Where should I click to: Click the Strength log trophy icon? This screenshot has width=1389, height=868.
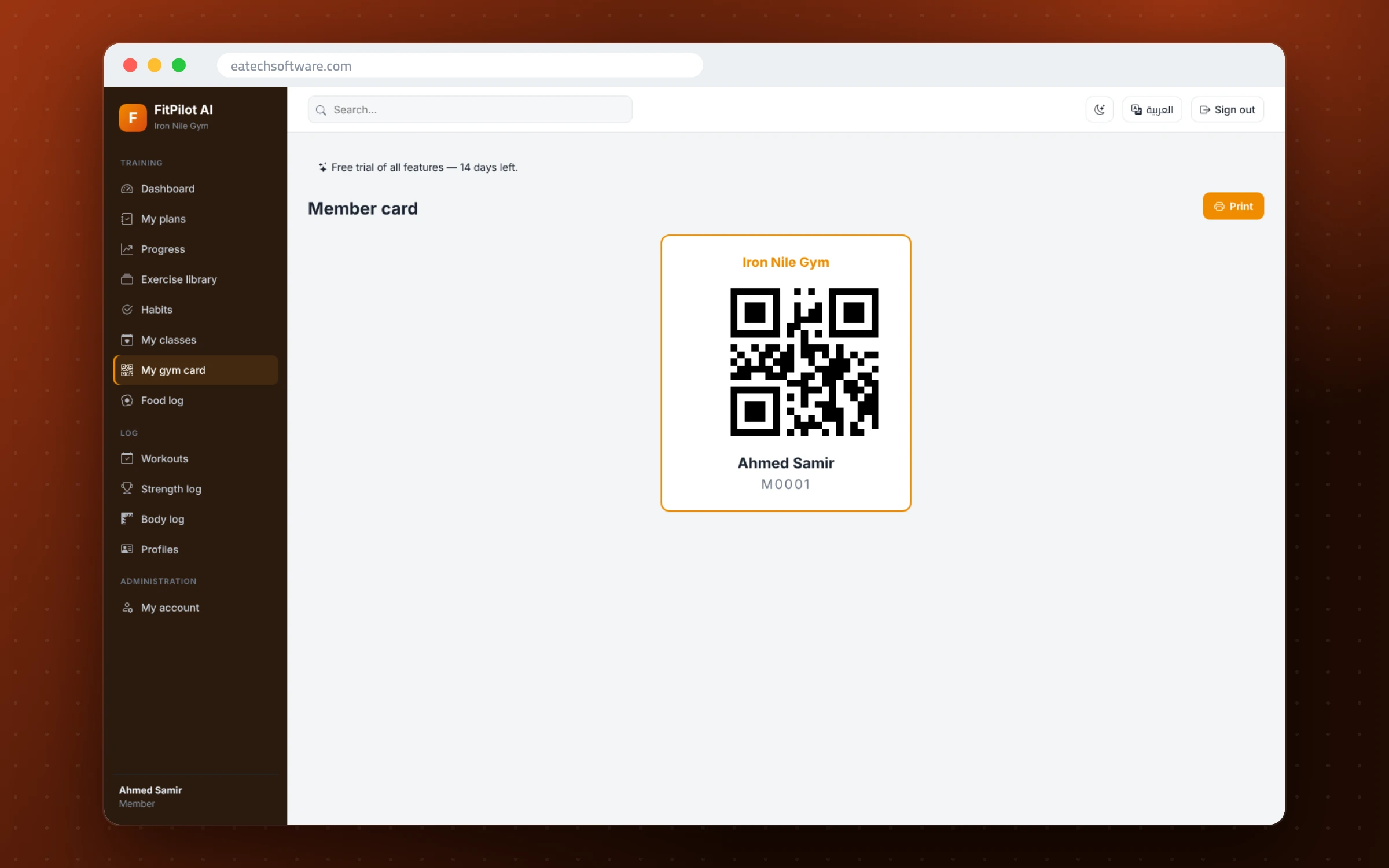[127, 488]
